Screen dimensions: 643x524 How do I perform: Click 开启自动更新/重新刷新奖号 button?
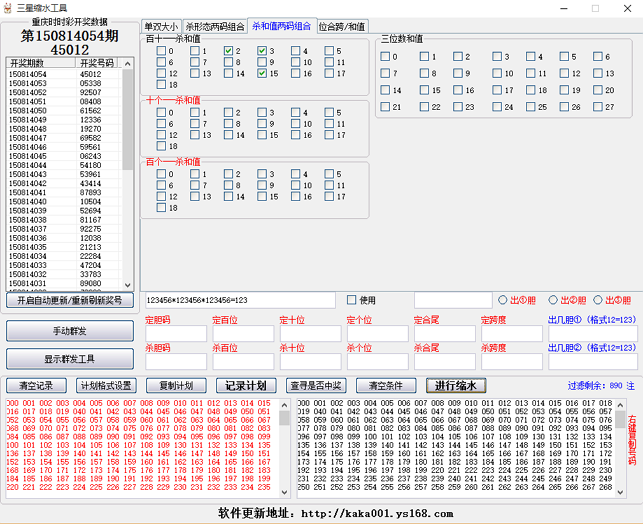70,301
